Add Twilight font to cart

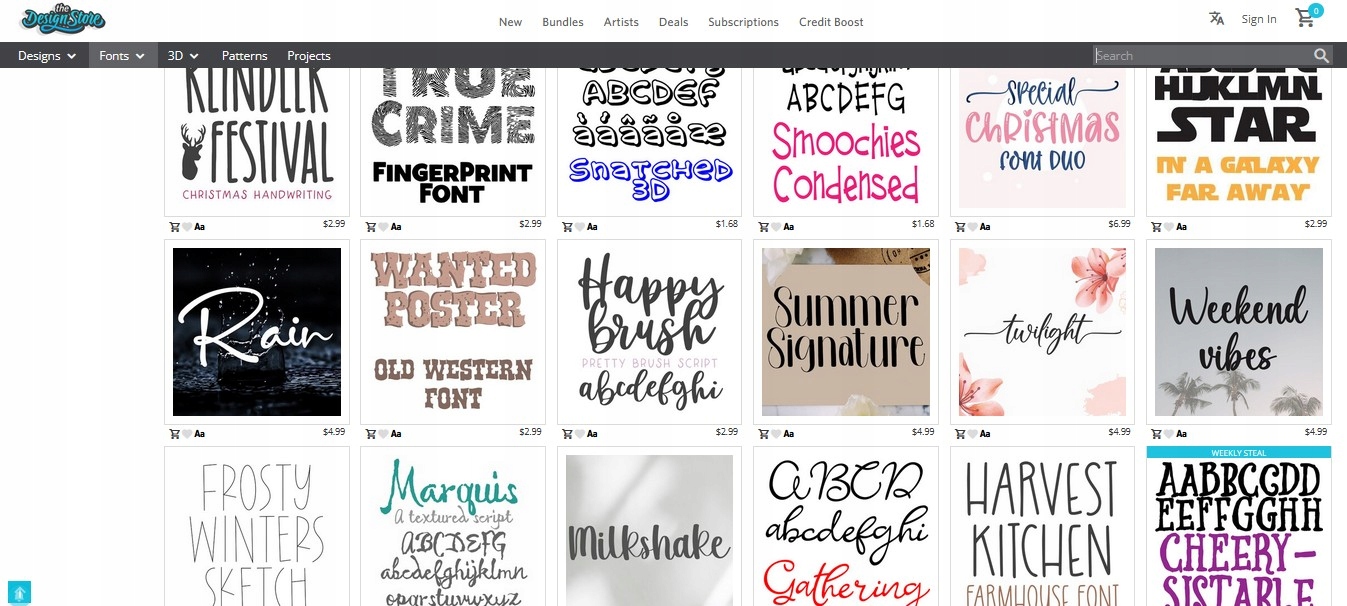coord(959,434)
